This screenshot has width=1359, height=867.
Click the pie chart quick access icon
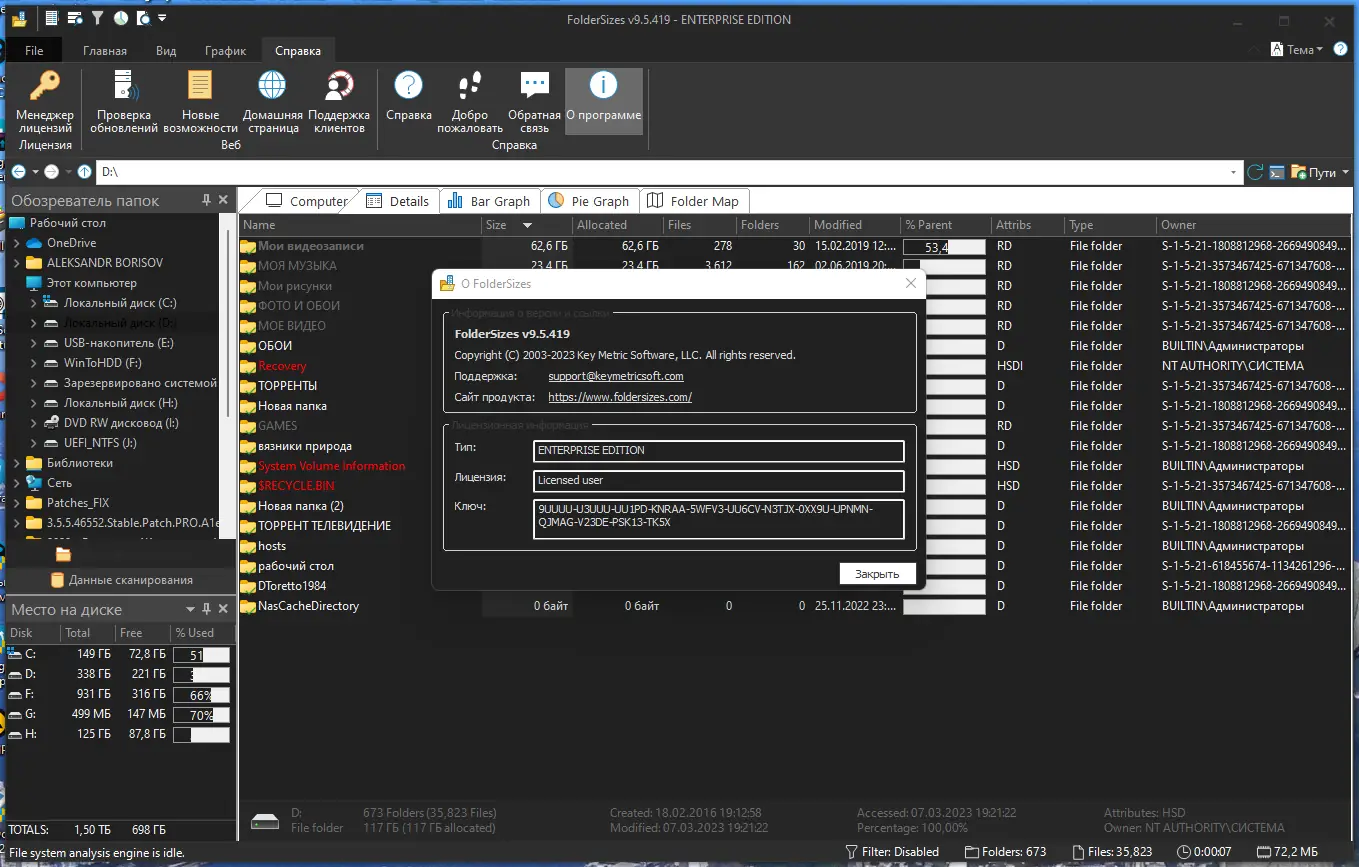pyautogui.click(x=120, y=17)
